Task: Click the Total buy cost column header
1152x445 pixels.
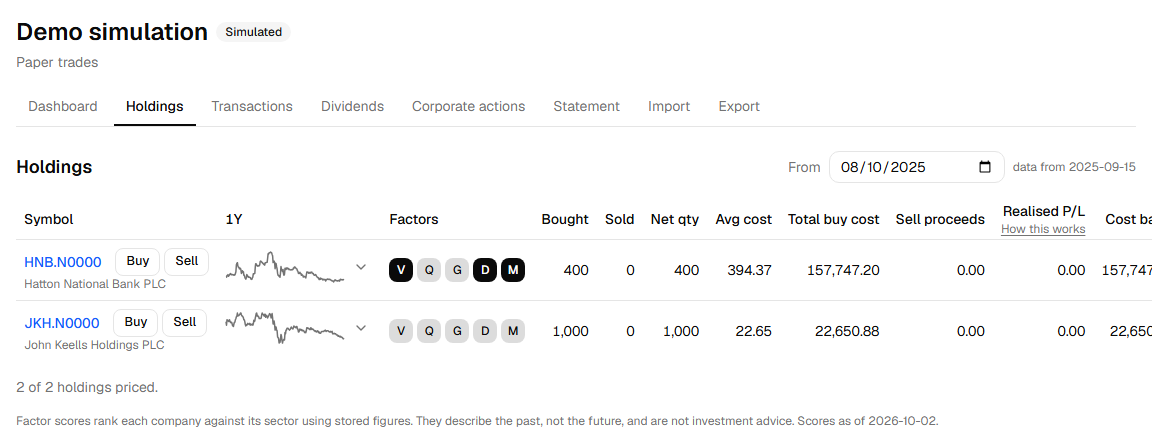Action: pos(834,220)
